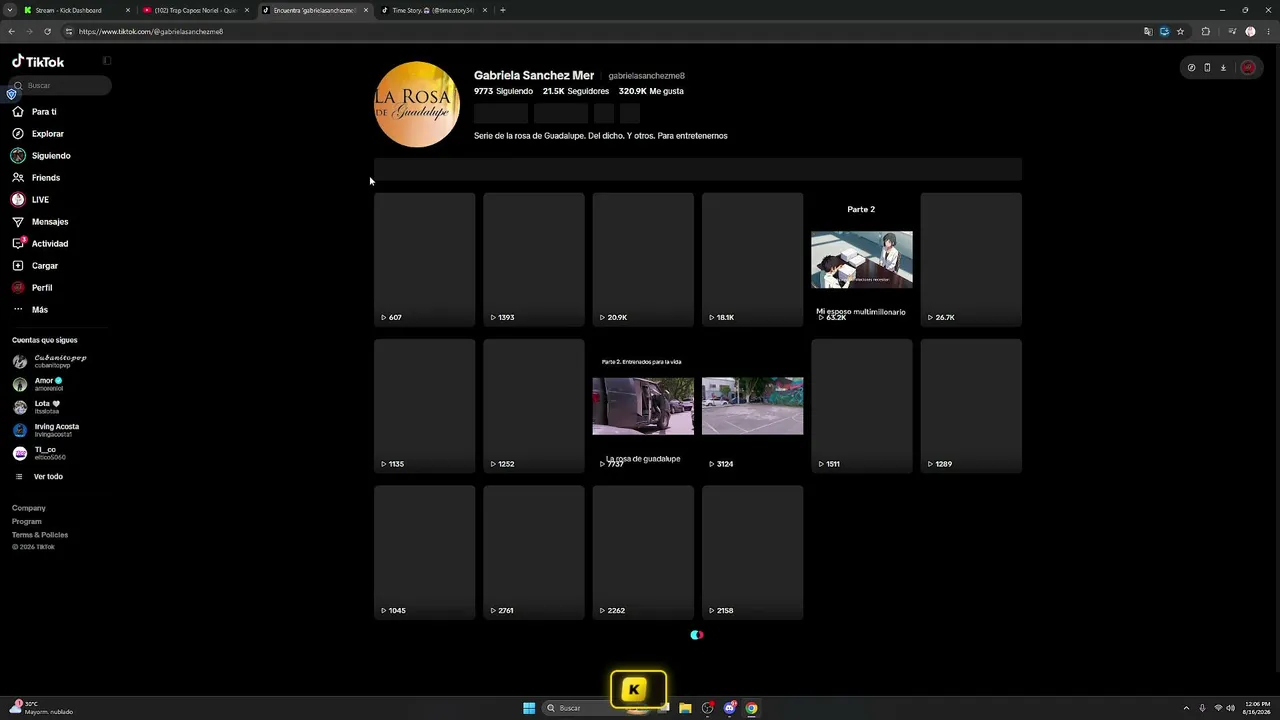Image resolution: width=1280 pixels, height=720 pixels.
Task: Click the 320.9K Me gusta count
Action: pos(651,91)
